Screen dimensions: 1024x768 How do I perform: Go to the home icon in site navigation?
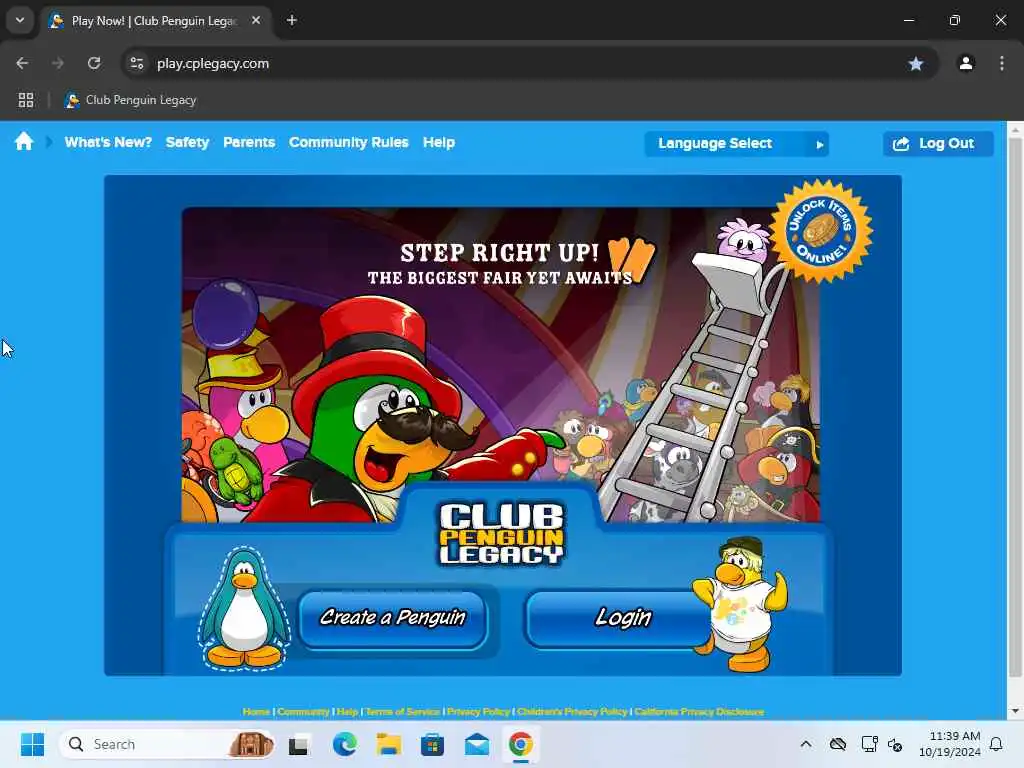(x=24, y=142)
